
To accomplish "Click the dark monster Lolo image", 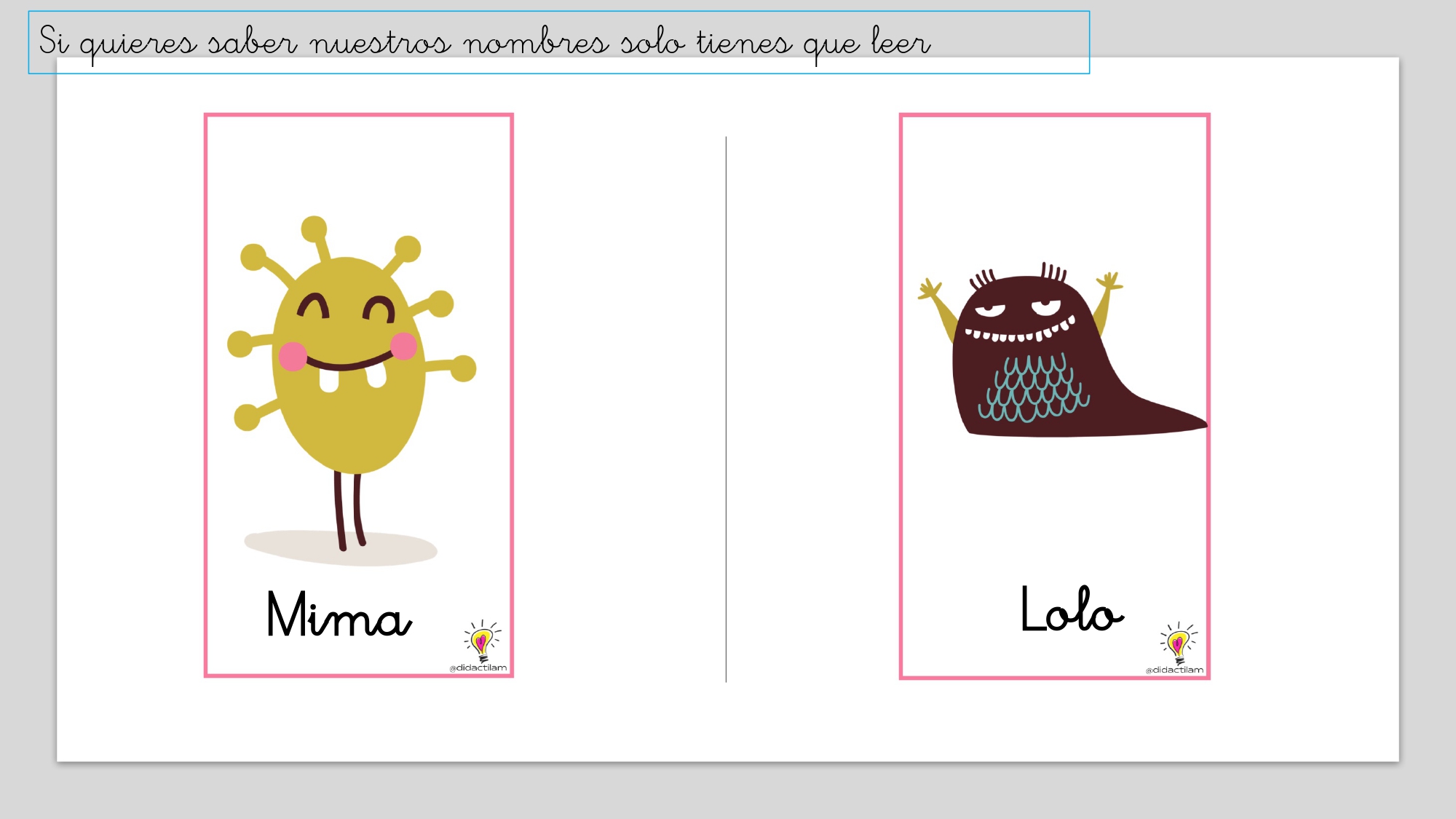I will coord(1062,349).
